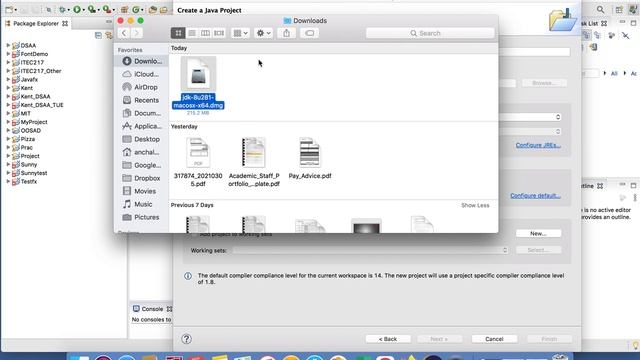The height and width of the screenshot is (360, 640).
Task: Click the Cancel button in wizard
Action: tap(494, 339)
